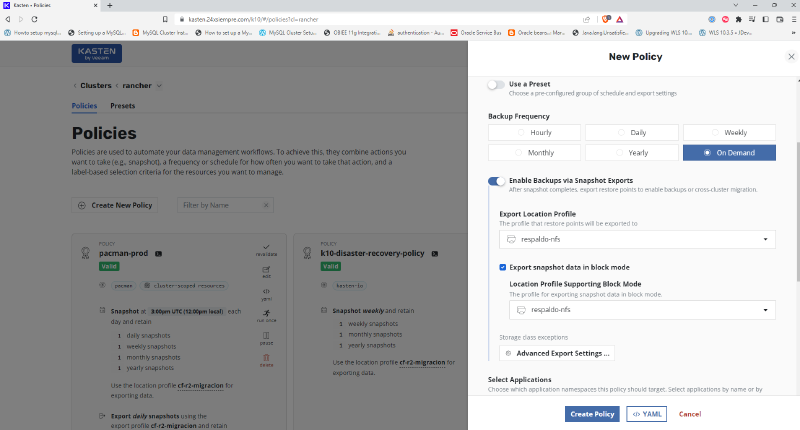Click Valid badge on pacman-prod
The height and width of the screenshot is (430, 800).
[x=109, y=266]
